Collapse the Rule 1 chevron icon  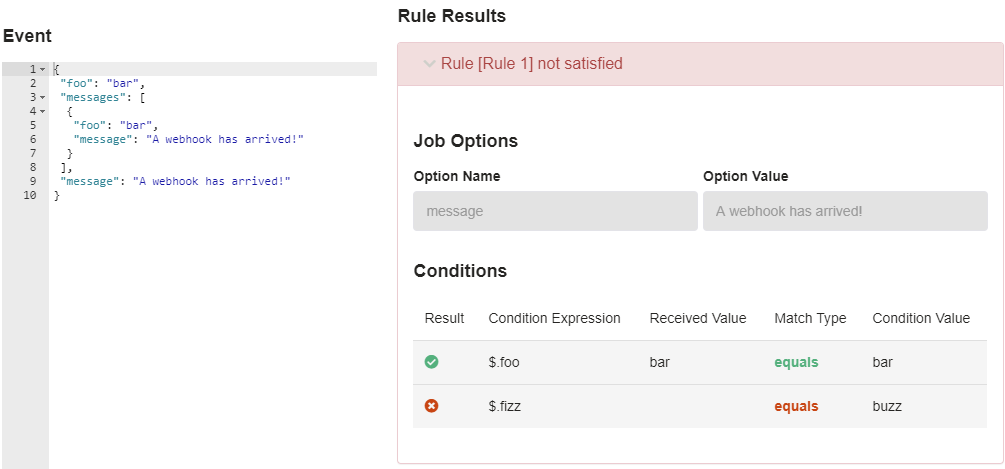click(429, 63)
